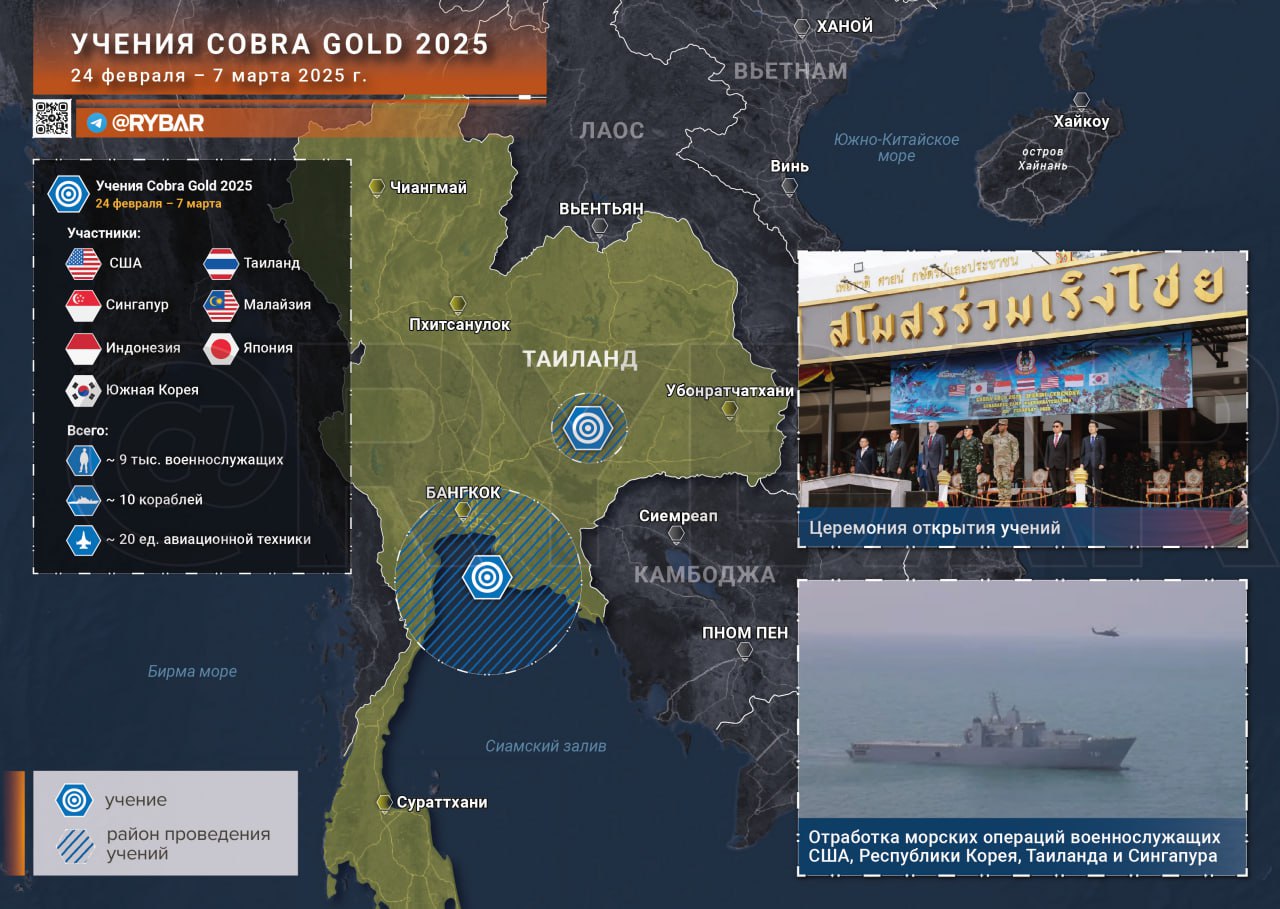
Task: Click the exercise target marker in central Thailand
Action: [x=588, y=428]
